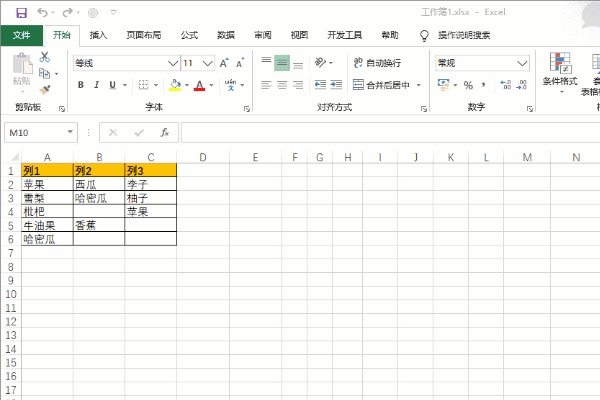Apply accounting number format icon

(x=443, y=85)
